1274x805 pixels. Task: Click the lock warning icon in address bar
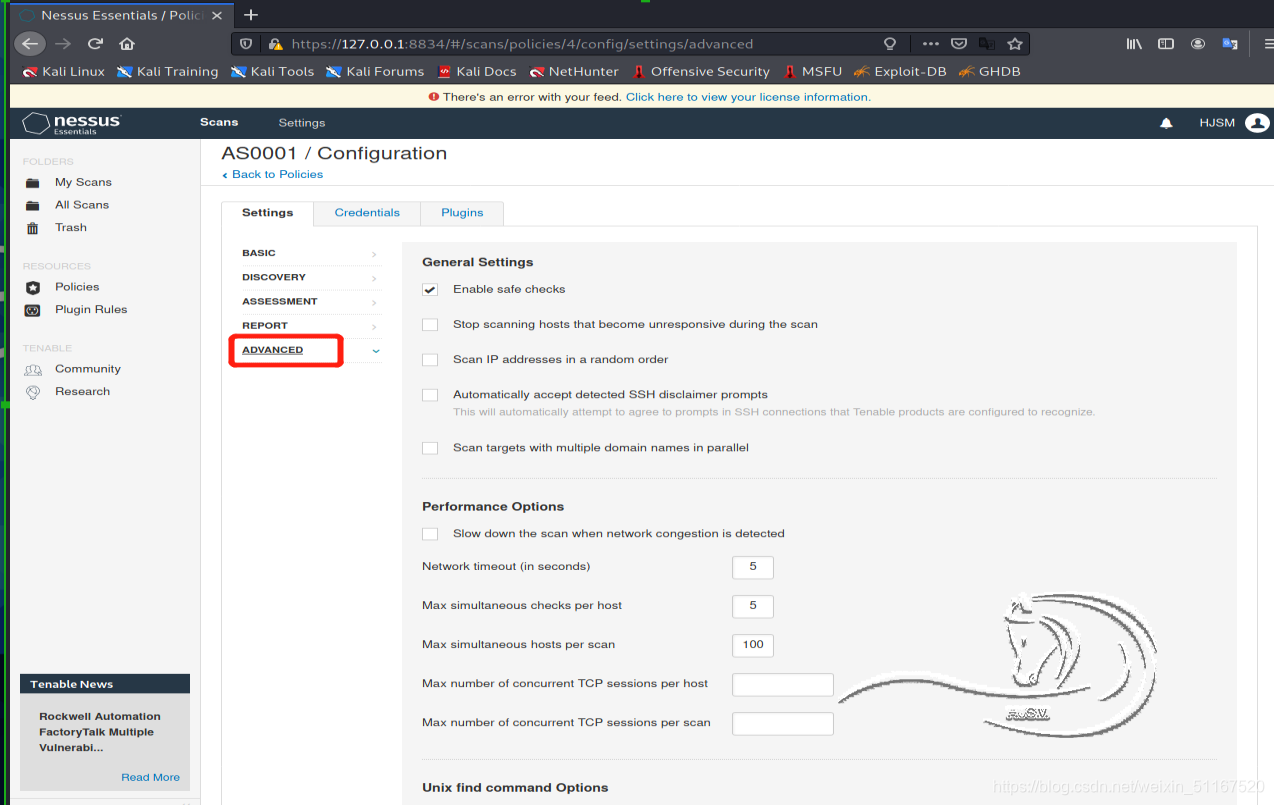(x=275, y=44)
